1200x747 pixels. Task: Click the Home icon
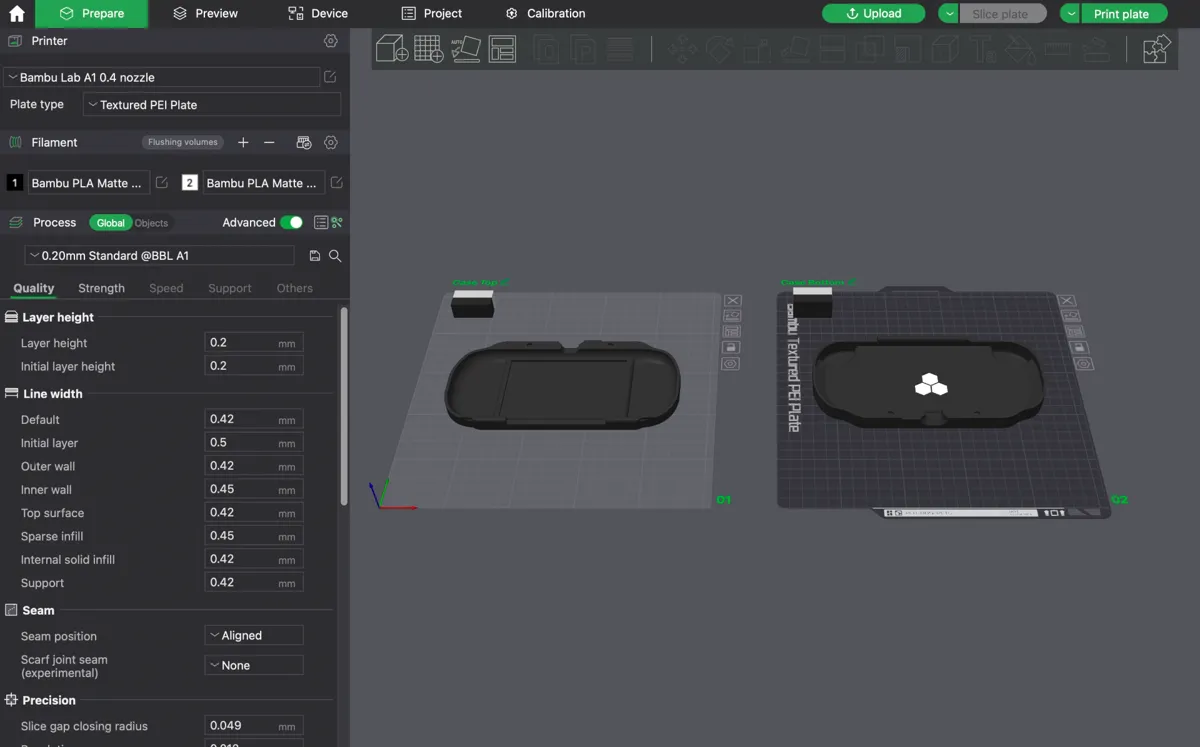(x=16, y=14)
